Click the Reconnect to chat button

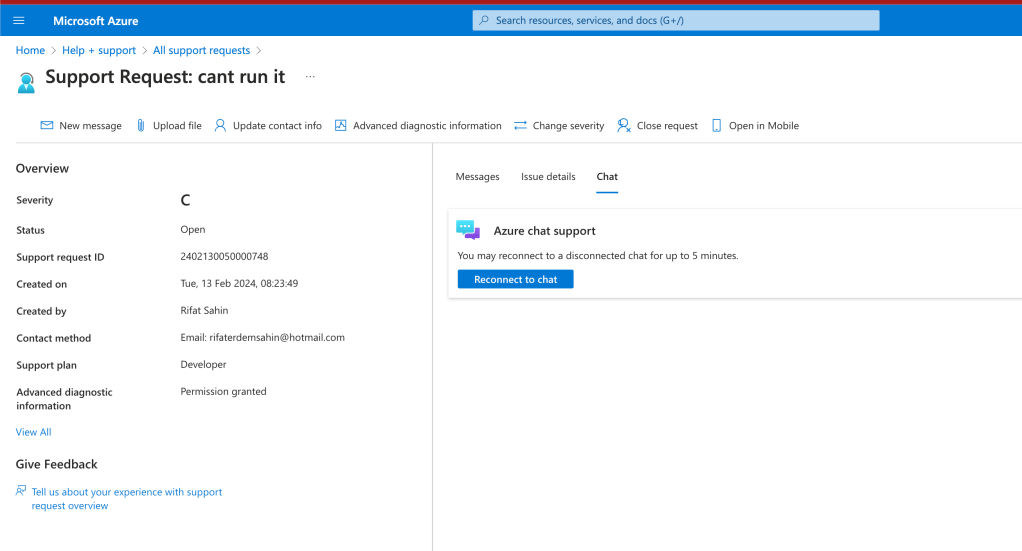(x=516, y=279)
